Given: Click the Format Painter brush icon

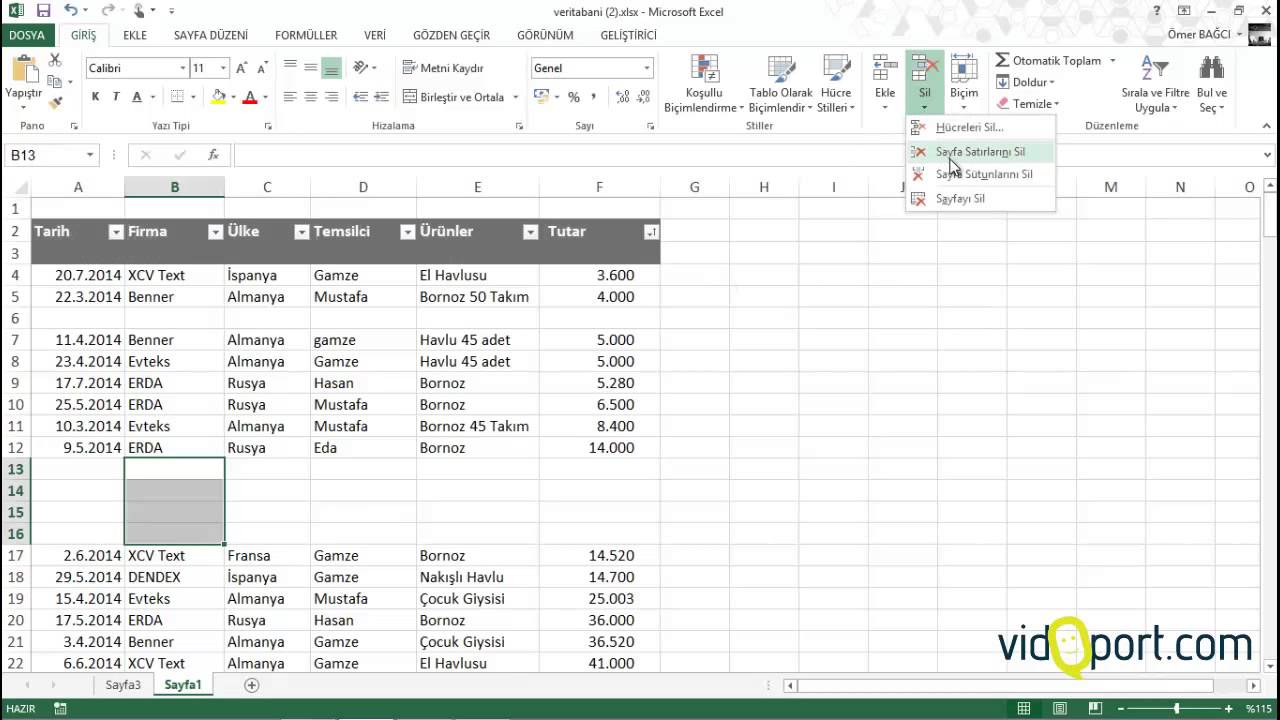Looking at the screenshot, I should (55, 101).
